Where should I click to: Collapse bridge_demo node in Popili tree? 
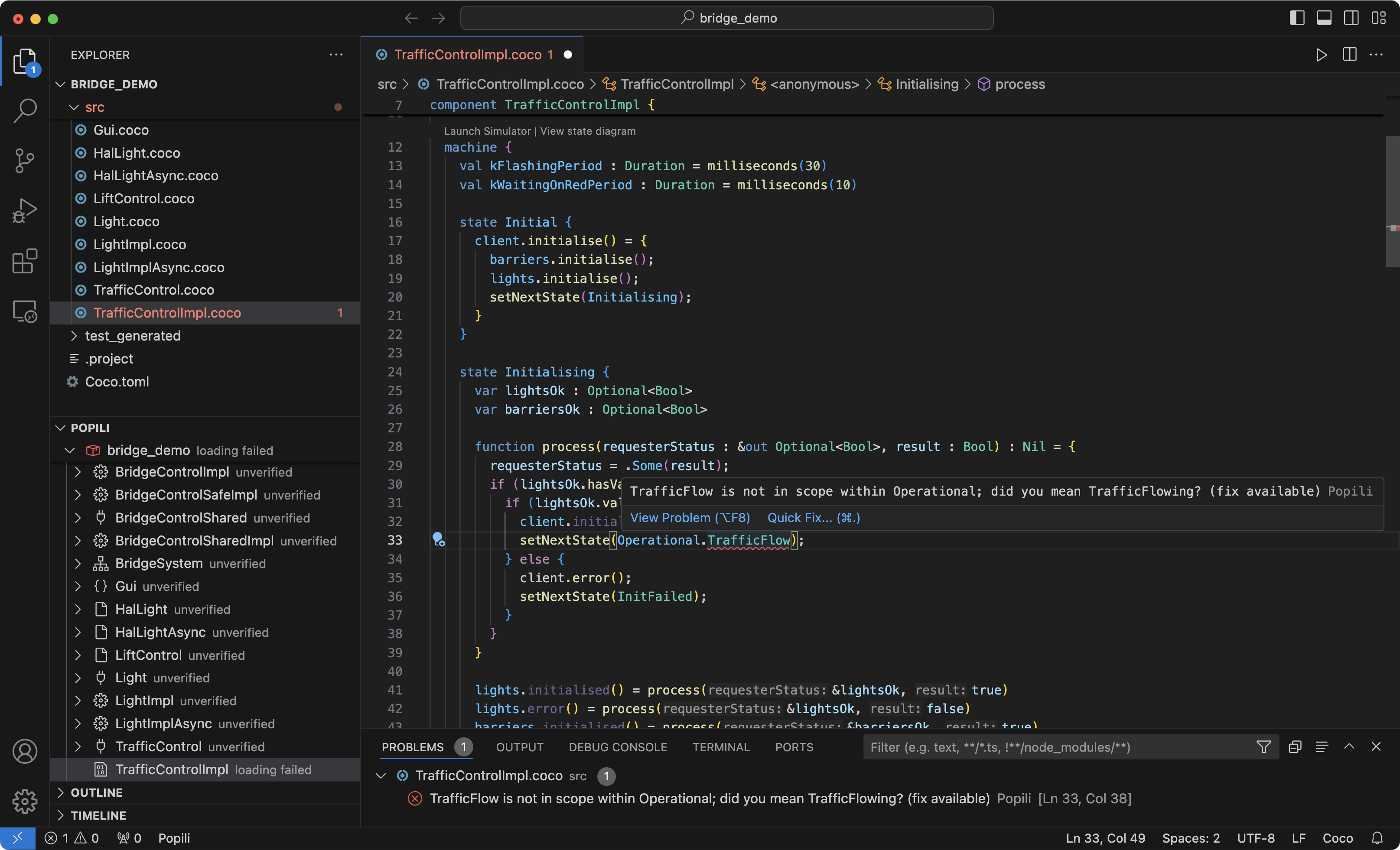(69, 450)
